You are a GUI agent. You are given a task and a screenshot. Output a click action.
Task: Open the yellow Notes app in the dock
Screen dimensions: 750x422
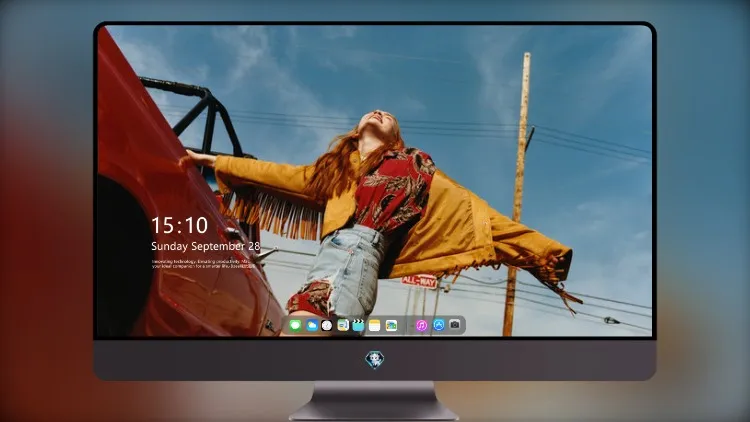(375, 325)
